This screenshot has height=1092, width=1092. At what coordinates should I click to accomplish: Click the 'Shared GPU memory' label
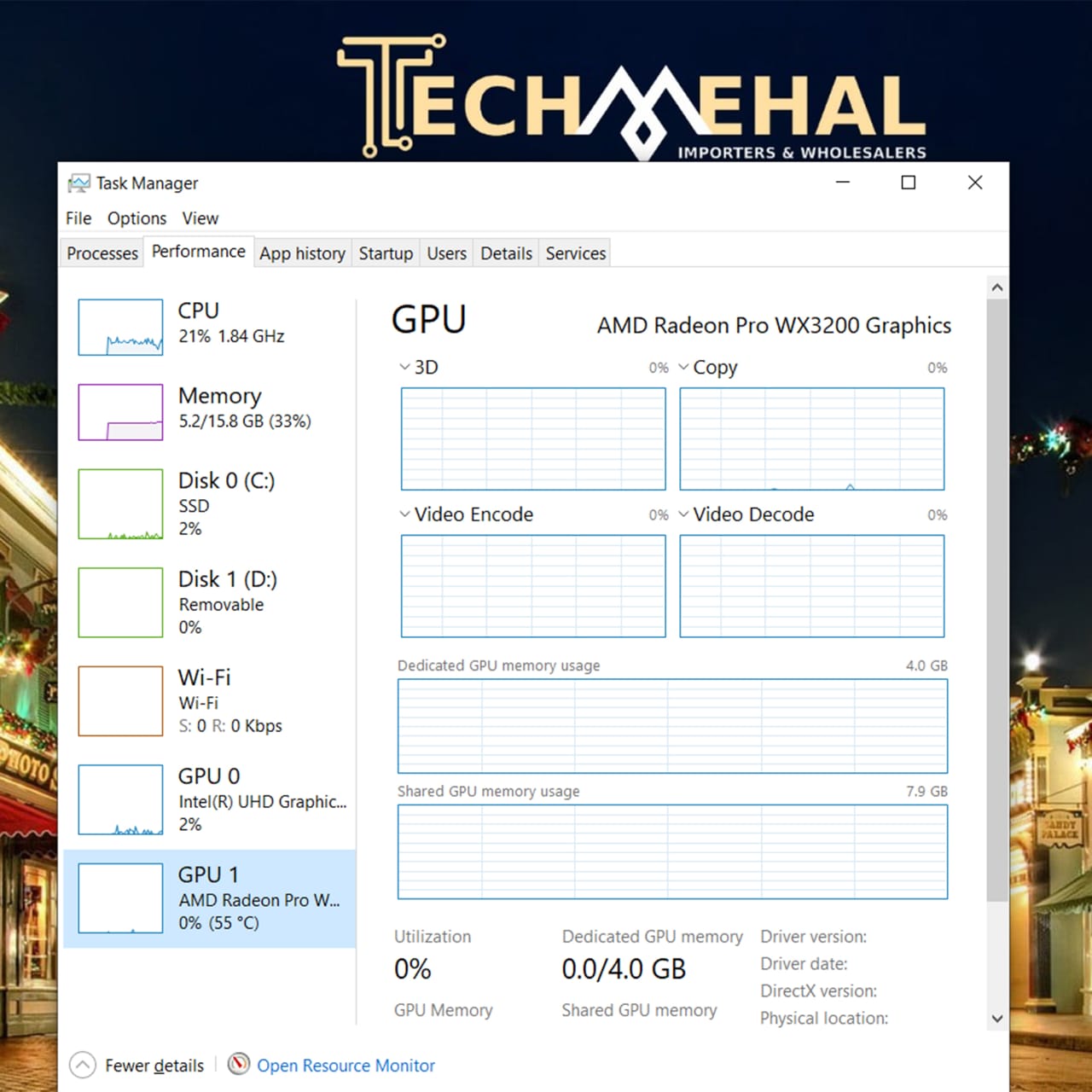(639, 1010)
